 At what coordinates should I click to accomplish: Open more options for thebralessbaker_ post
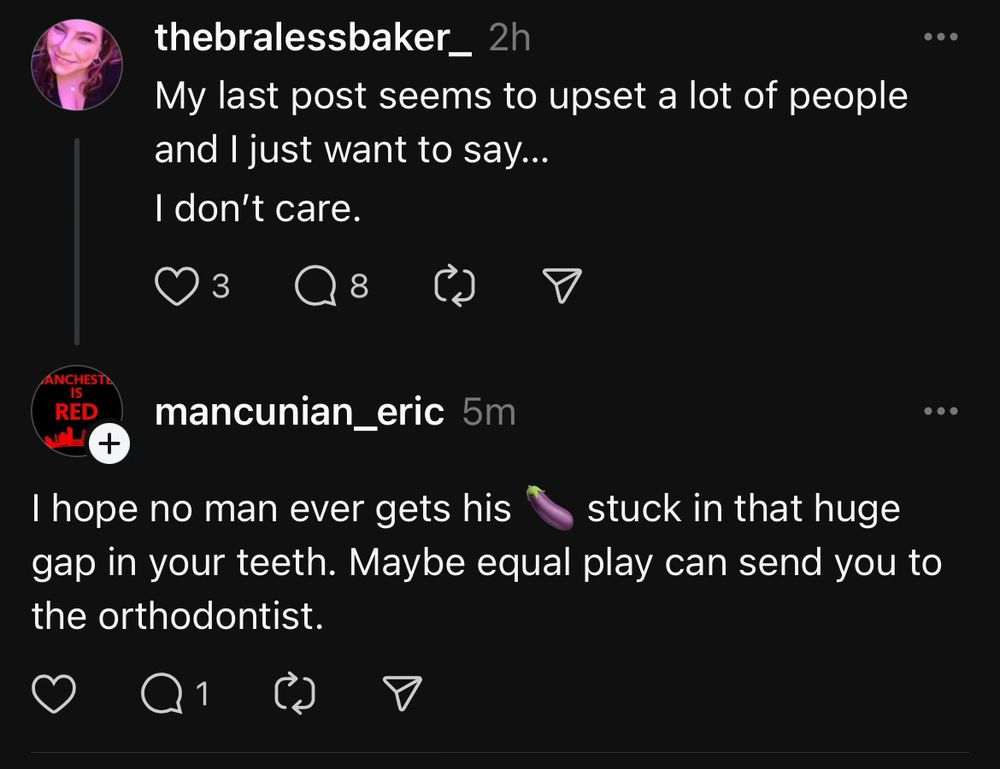pyautogui.click(x=941, y=37)
